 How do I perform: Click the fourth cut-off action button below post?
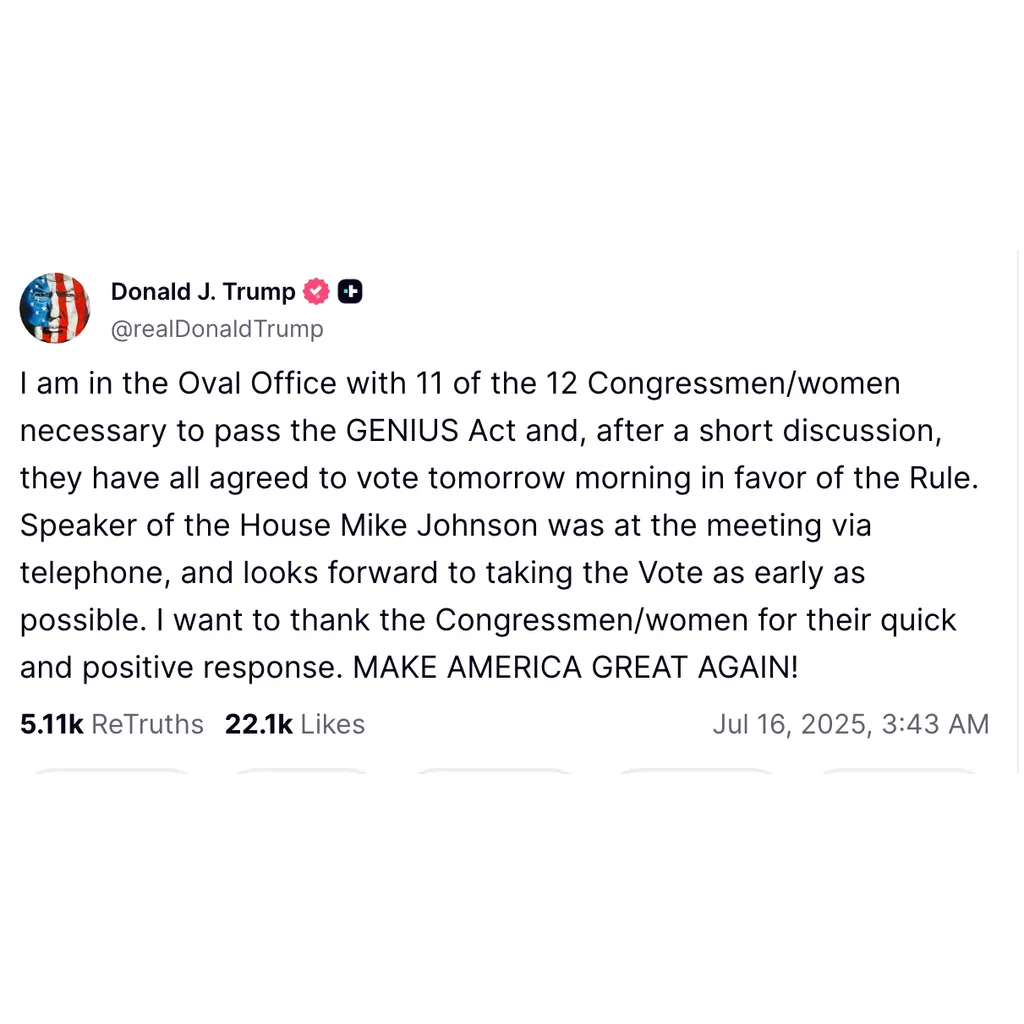click(696, 771)
